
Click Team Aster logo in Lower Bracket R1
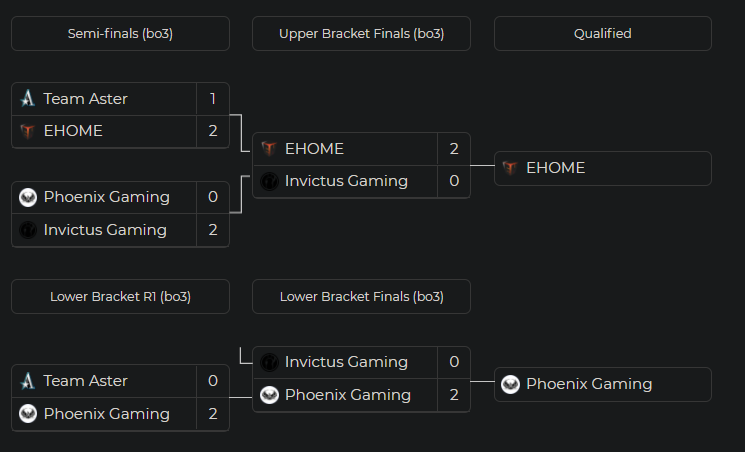[x=28, y=381]
